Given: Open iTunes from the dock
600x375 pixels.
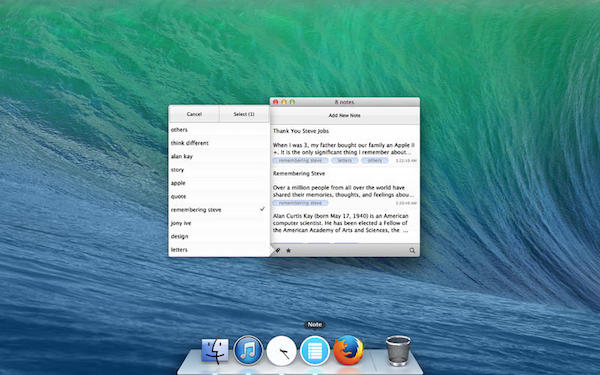Looking at the screenshot, I should pos(248,351).
